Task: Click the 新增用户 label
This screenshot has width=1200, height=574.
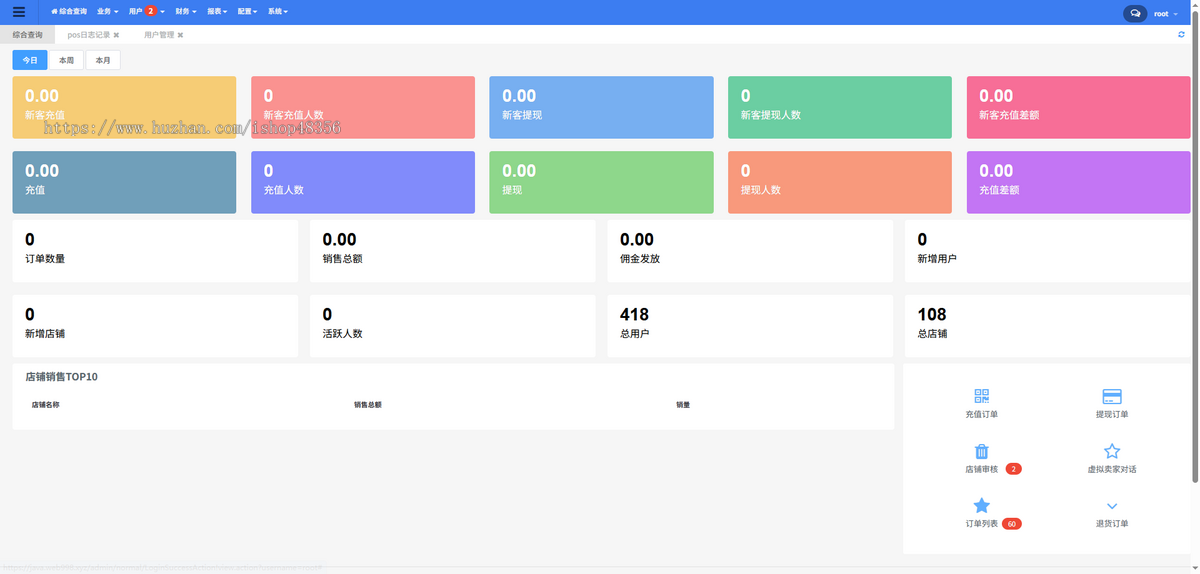Action: [x=937, y=259]
